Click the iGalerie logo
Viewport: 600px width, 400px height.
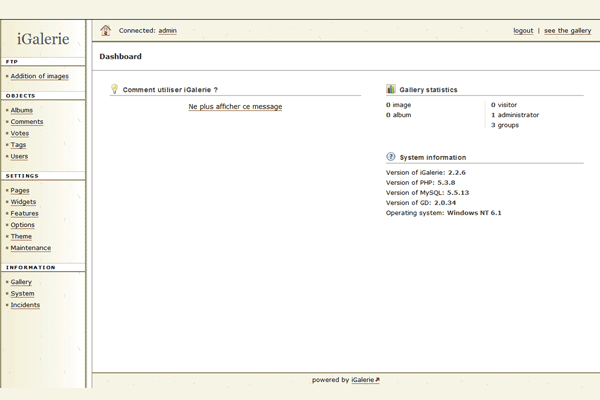click(x=43, y=39)
